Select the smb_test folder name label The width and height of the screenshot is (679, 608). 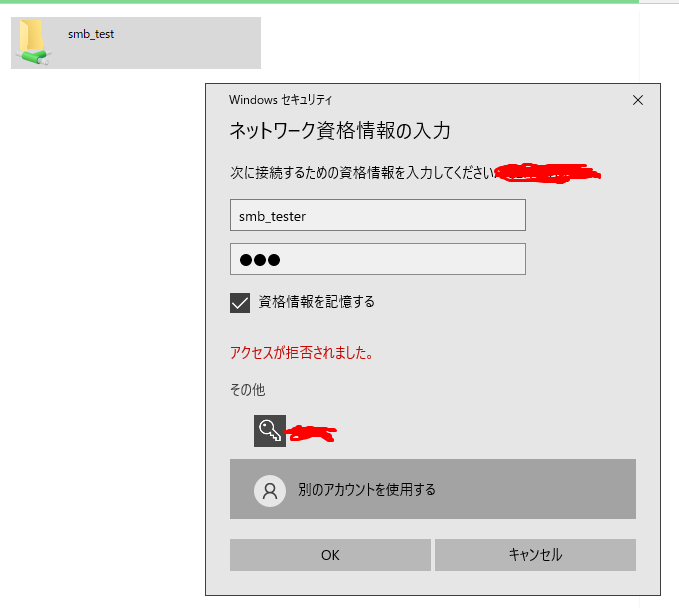point(91,34)
